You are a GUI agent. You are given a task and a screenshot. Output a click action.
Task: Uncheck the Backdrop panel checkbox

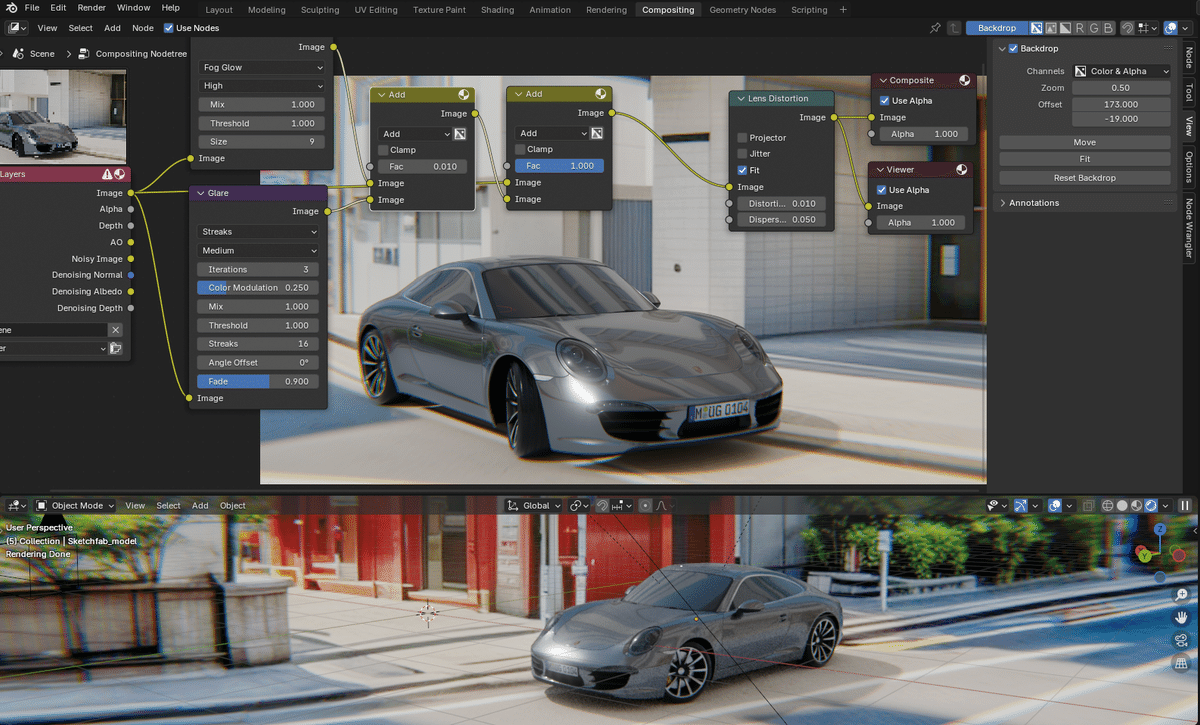tap(1013, 48)
